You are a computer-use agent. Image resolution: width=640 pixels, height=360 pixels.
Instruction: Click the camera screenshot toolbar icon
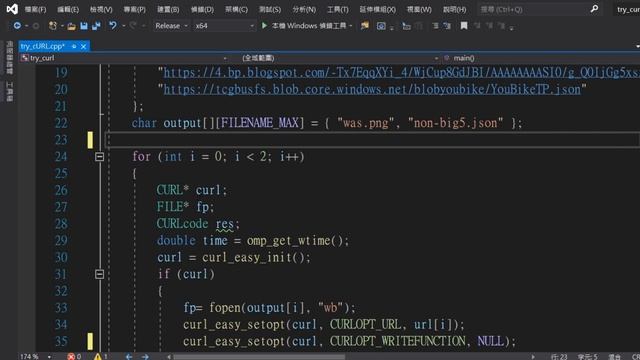[x=381, y=26]
